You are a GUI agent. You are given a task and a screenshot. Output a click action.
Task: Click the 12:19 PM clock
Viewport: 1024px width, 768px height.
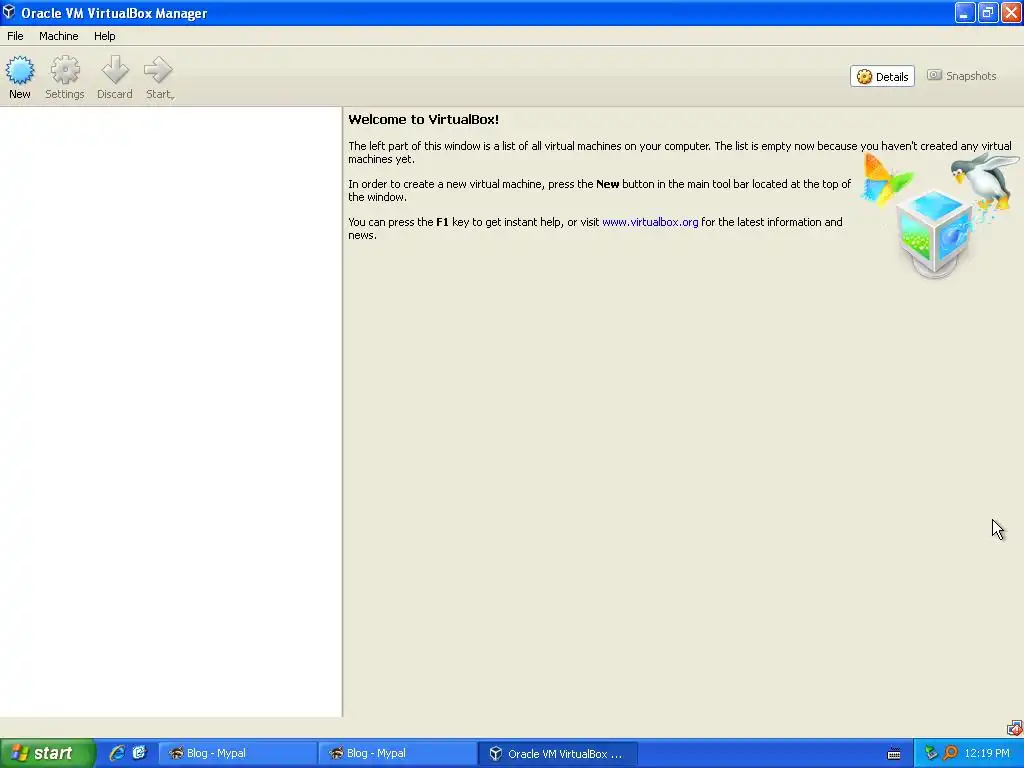click(x=987, y=753)
